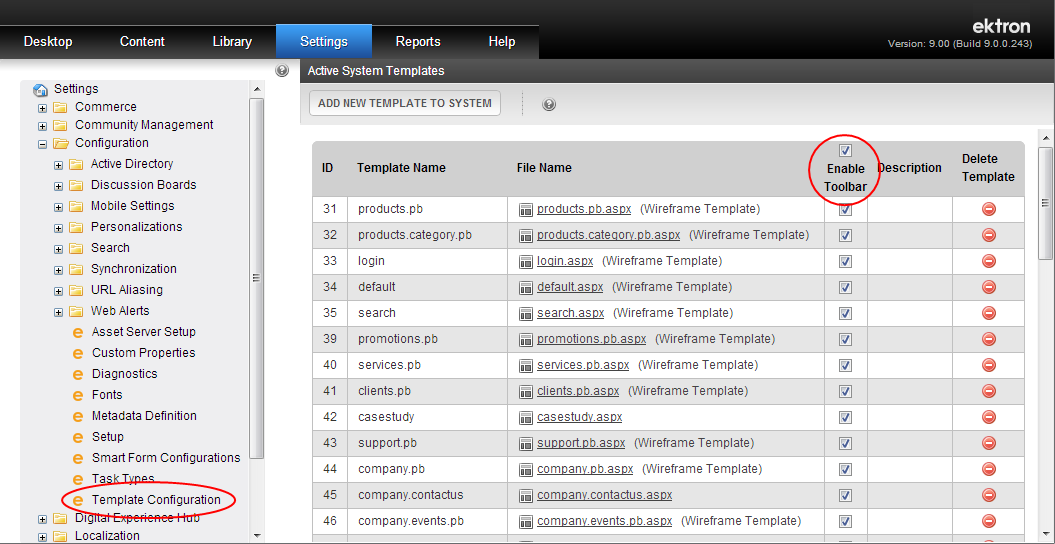The image size is (1055, 544).
Task: Open Diagnostics from Configuration tree
Action: [x=124, y=373]
